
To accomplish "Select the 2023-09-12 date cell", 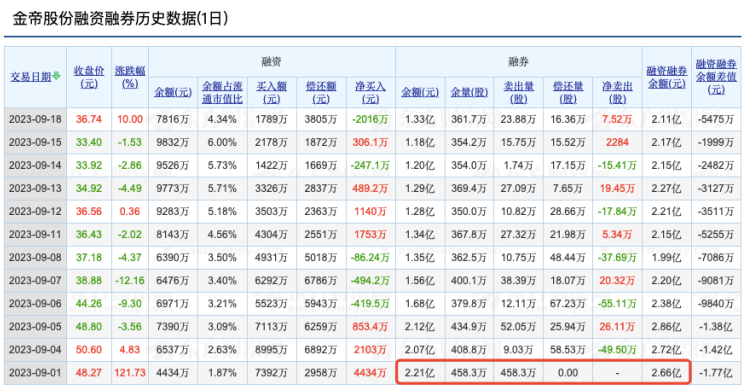I will click(35, 211).
